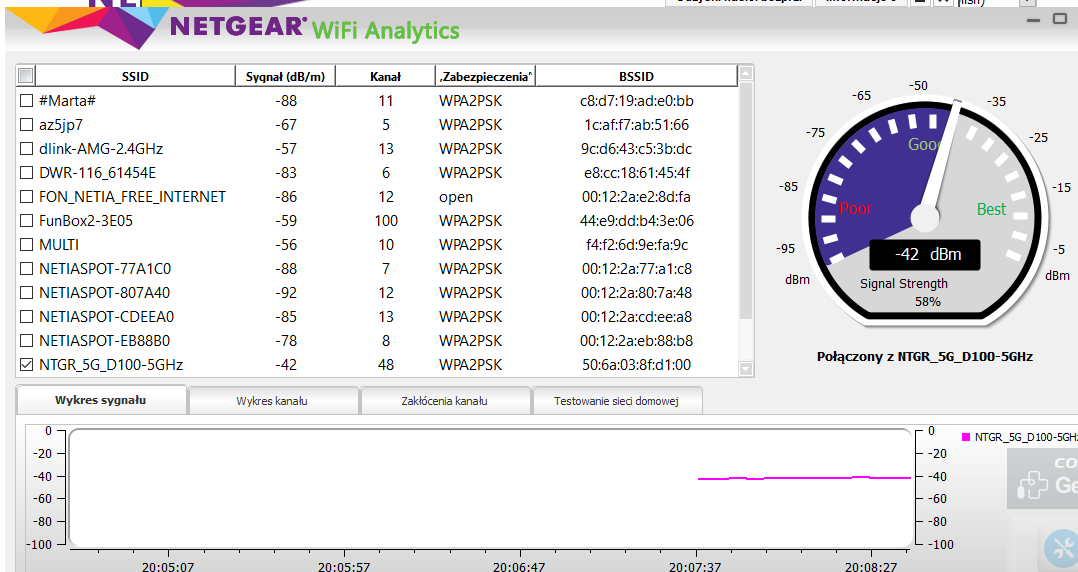Click the -42 dBm signal strength readout
The height and width of the screenshot is (572, 1078).
pos(924,254)
